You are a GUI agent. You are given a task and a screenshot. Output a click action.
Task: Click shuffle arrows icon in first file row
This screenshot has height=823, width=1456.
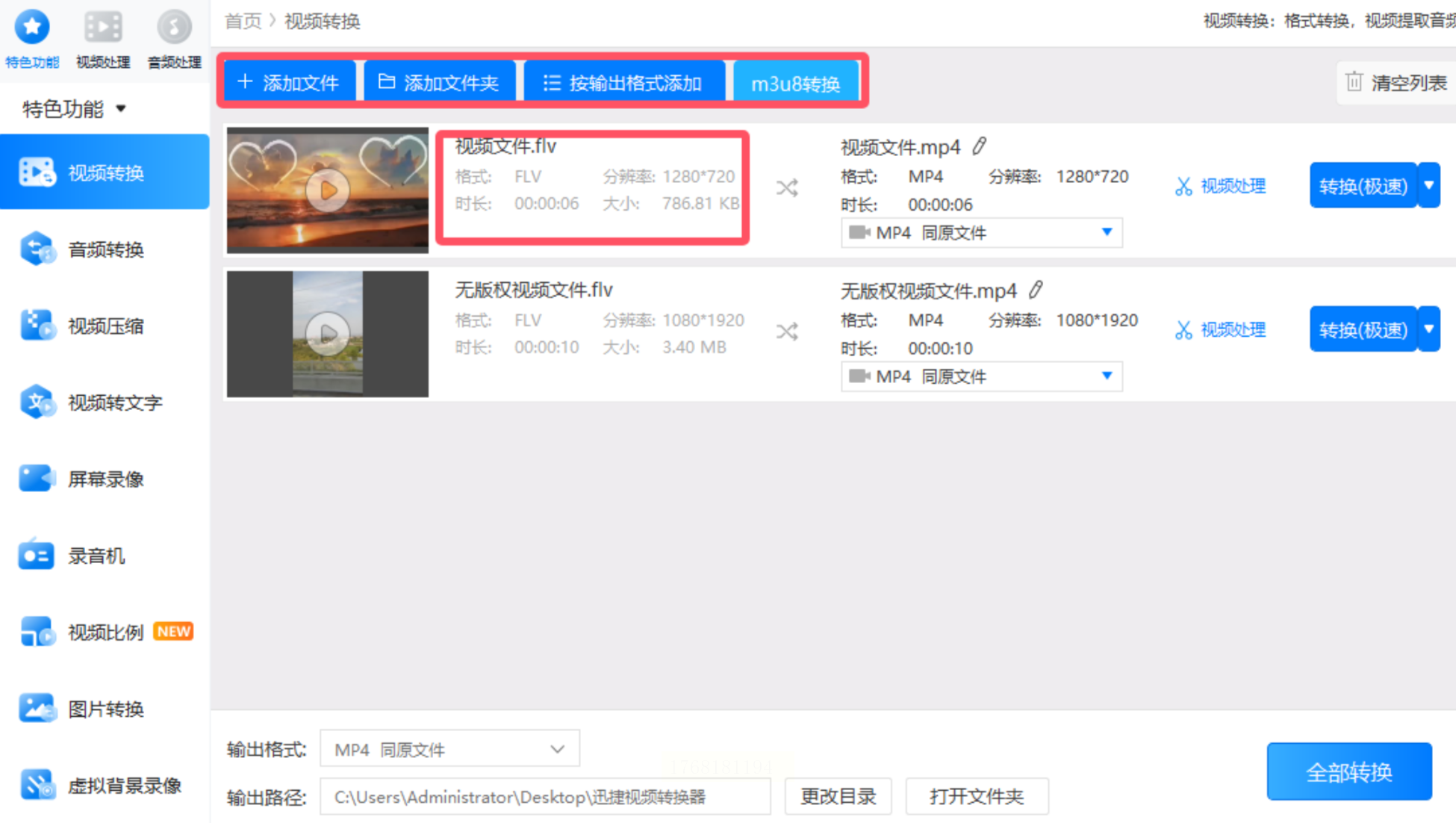(x=787, y=187)
